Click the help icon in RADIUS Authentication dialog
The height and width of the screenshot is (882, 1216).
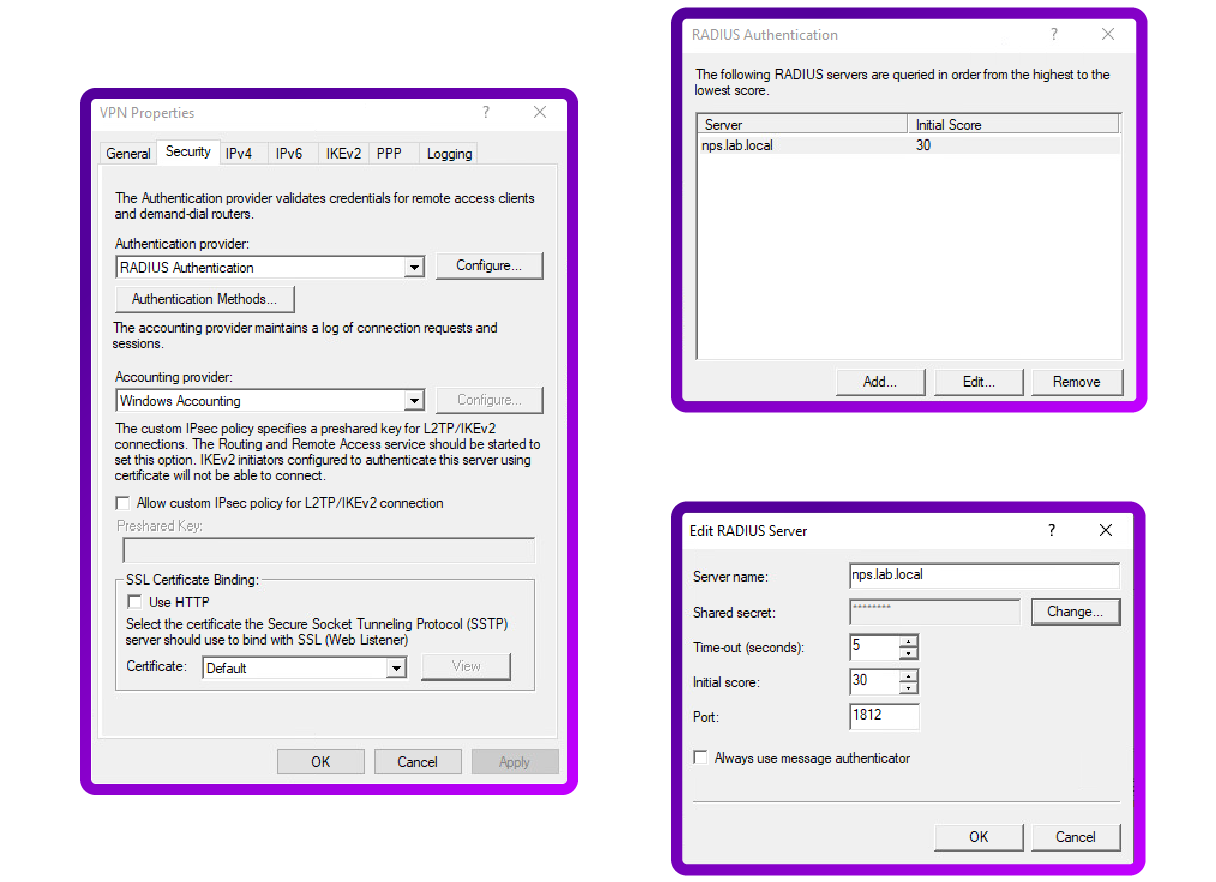coord(1054,34)
